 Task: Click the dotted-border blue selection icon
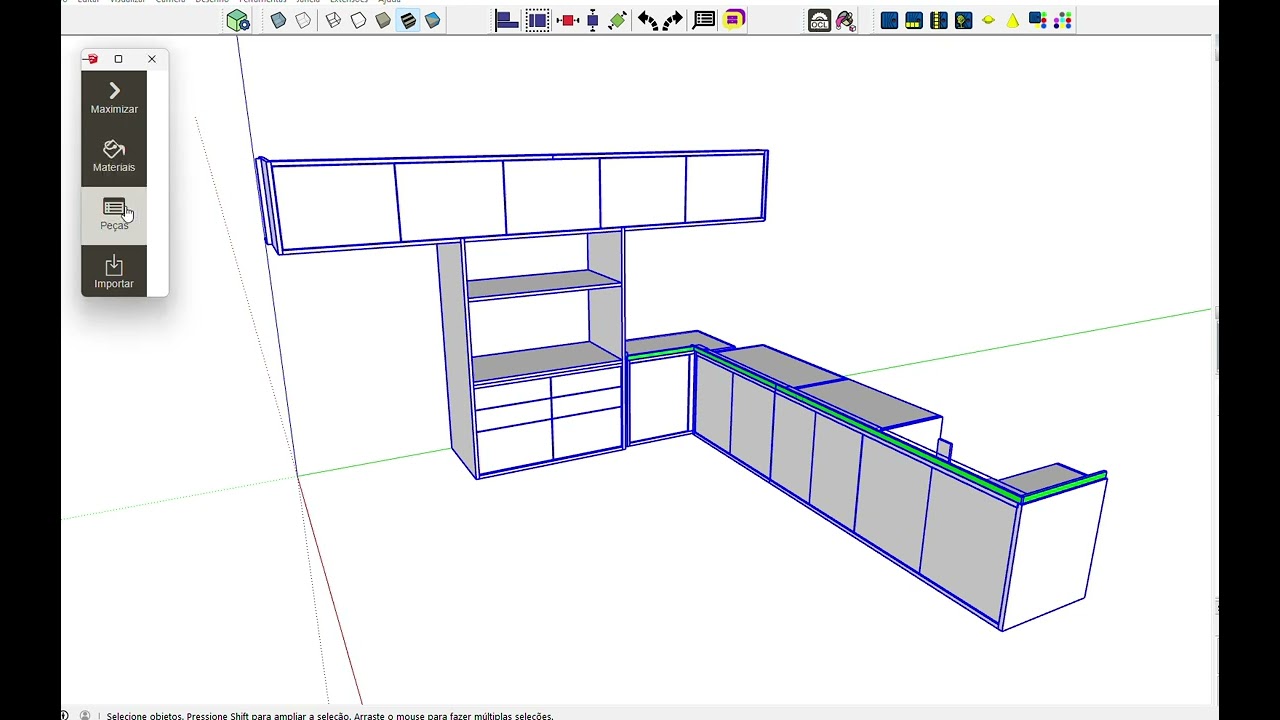click(x=538, y=20)
